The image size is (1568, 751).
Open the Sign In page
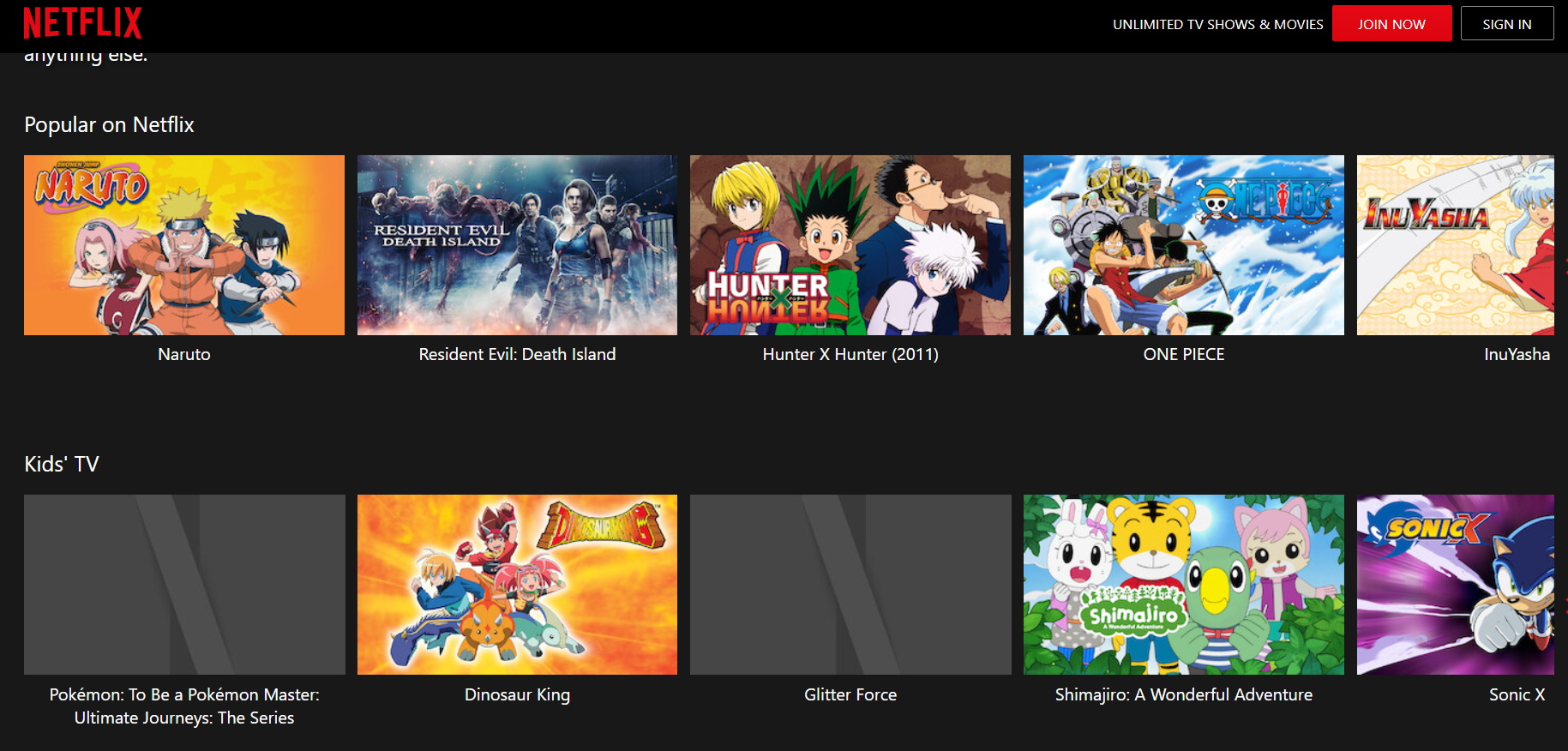tap(1506, 24)
